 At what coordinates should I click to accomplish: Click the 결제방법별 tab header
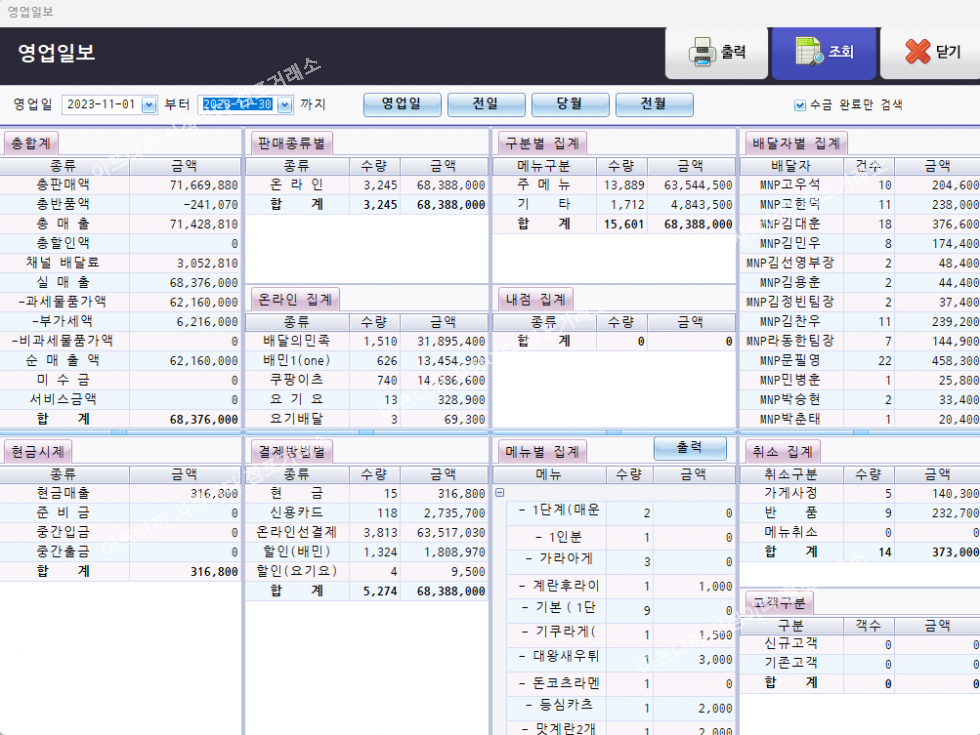290,452
